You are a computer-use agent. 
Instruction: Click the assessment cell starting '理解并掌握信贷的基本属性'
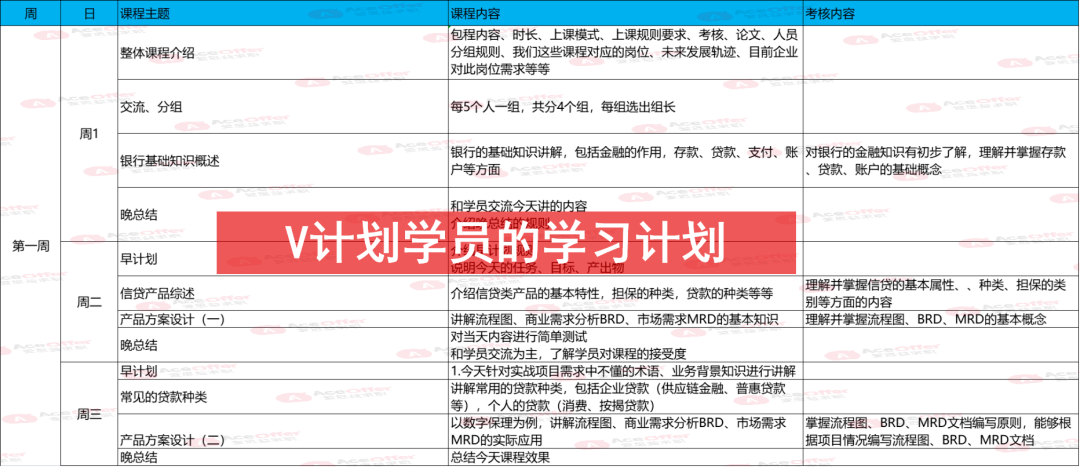pos(941,293)
